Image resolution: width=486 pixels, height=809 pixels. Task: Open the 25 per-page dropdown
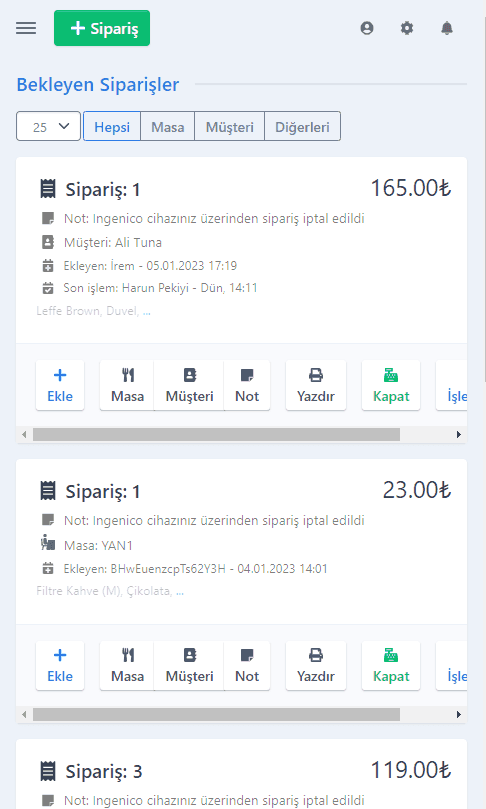[x=48, y=126]
